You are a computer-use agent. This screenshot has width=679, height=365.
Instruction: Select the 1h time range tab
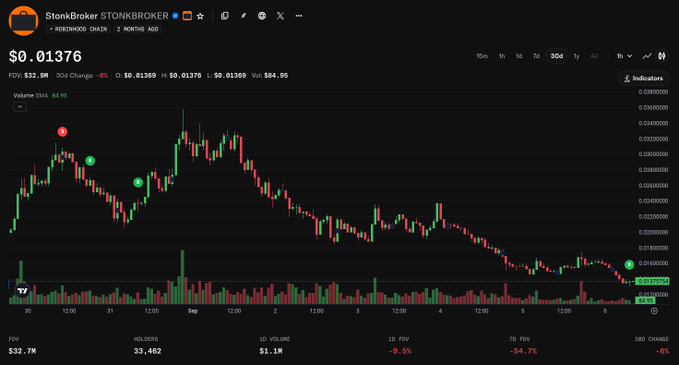(501, 56)
